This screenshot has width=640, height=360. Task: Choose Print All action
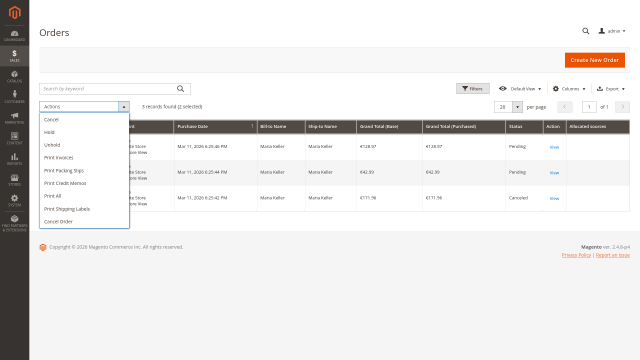[x=84, y=196]
